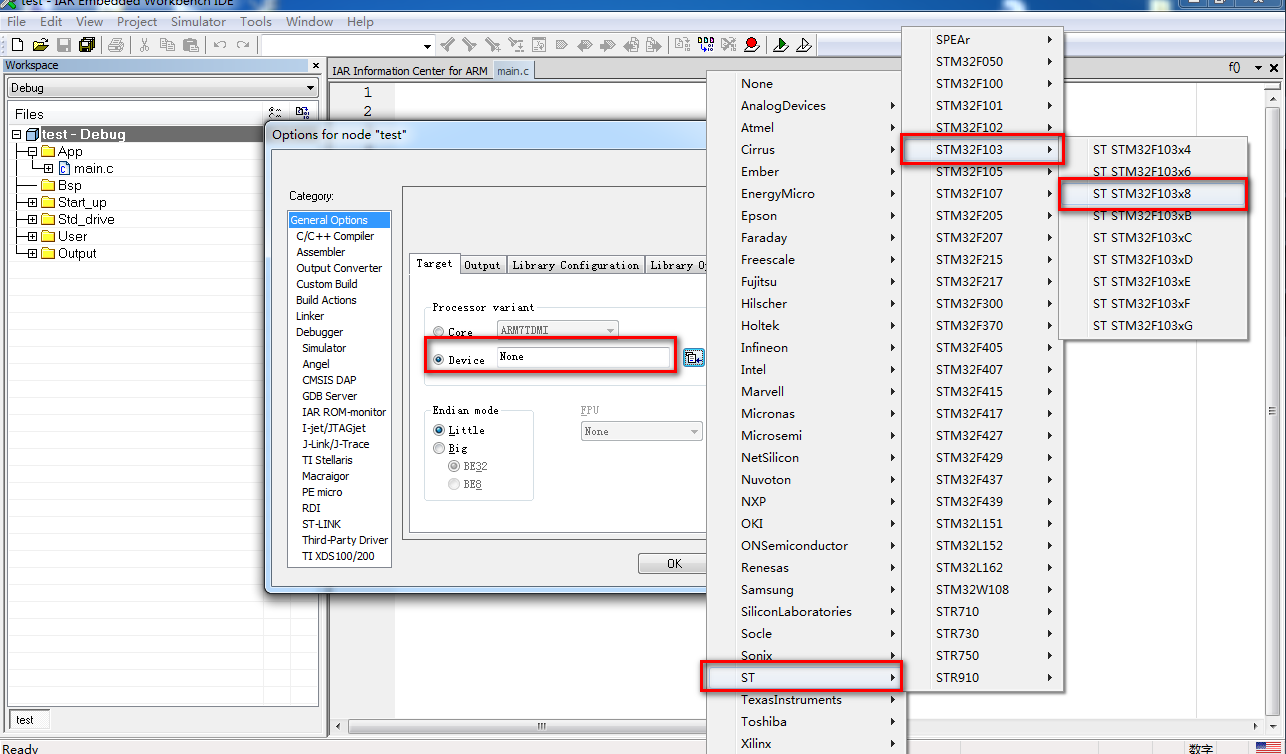Click the build-status column icon beside Files

277,113
